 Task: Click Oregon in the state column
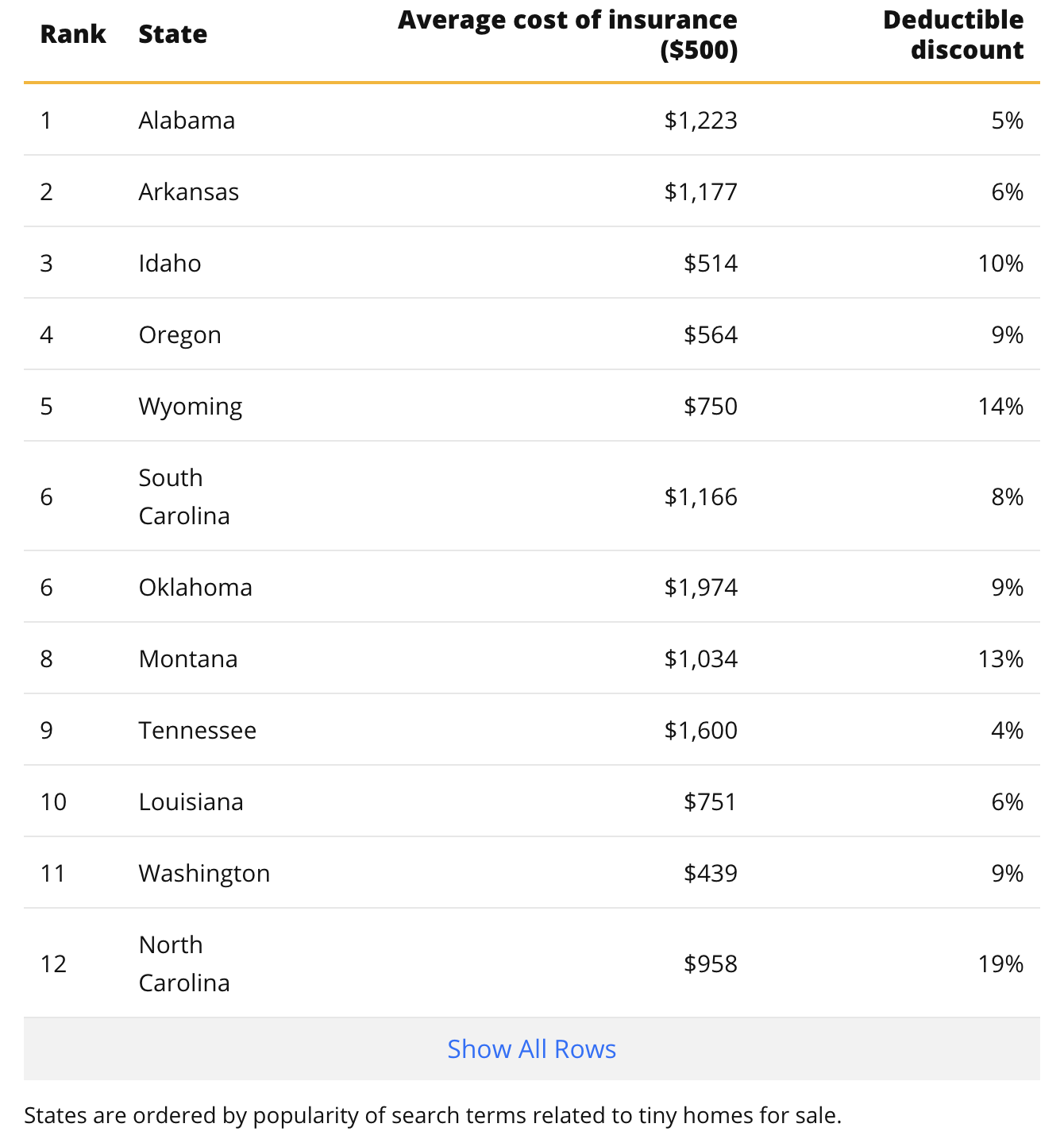179,335
